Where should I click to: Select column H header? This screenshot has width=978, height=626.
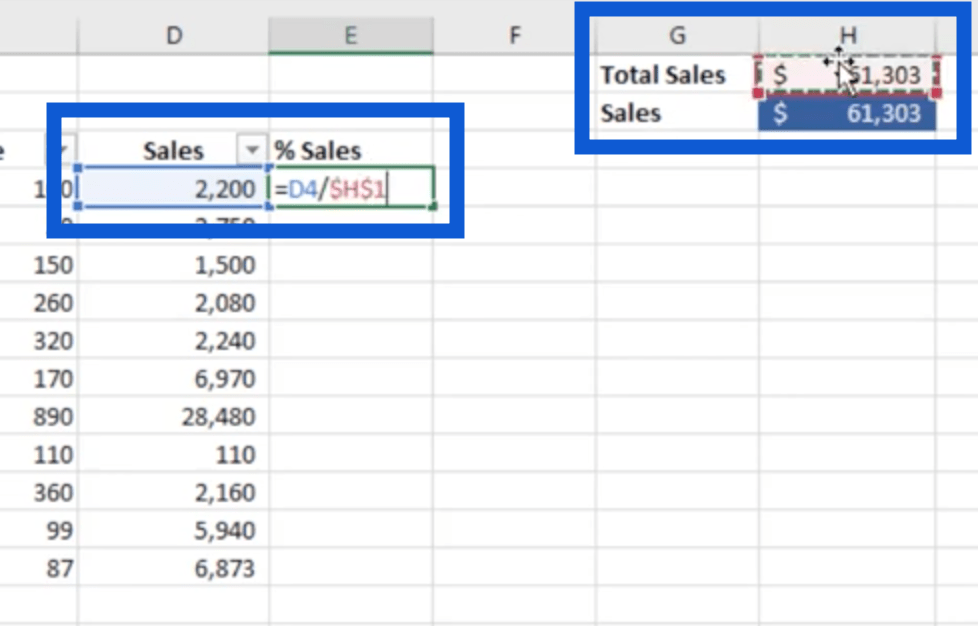click(848, 36)
